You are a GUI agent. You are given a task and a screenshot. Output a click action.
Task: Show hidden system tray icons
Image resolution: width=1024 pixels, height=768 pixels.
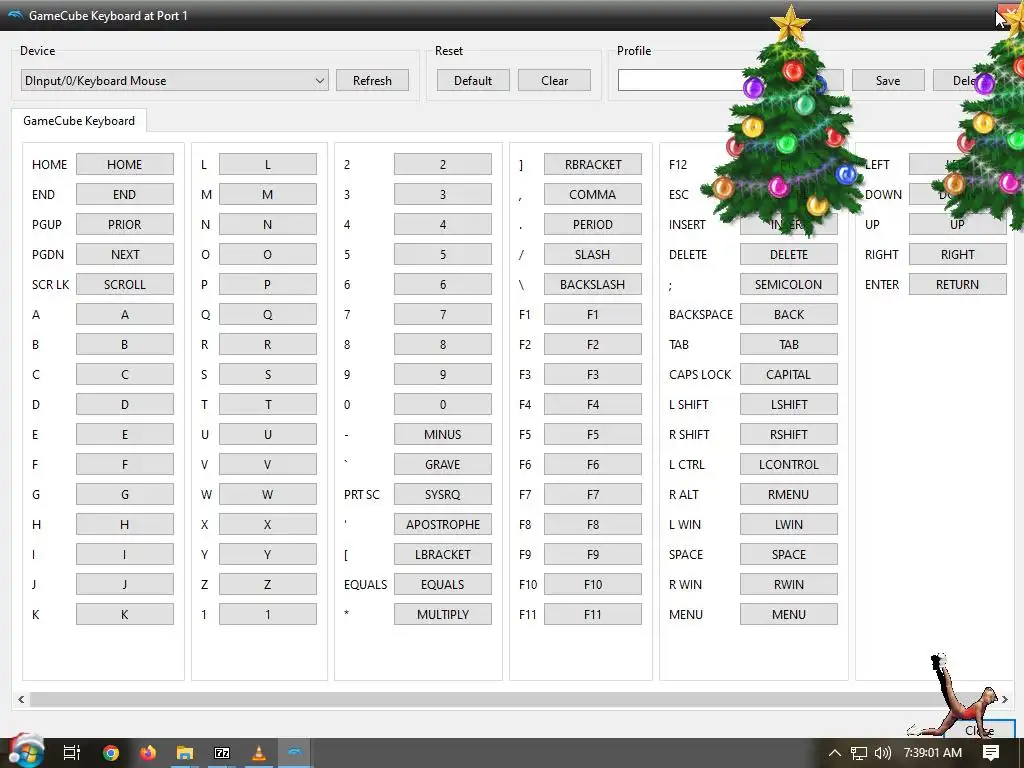pos(834,753)
